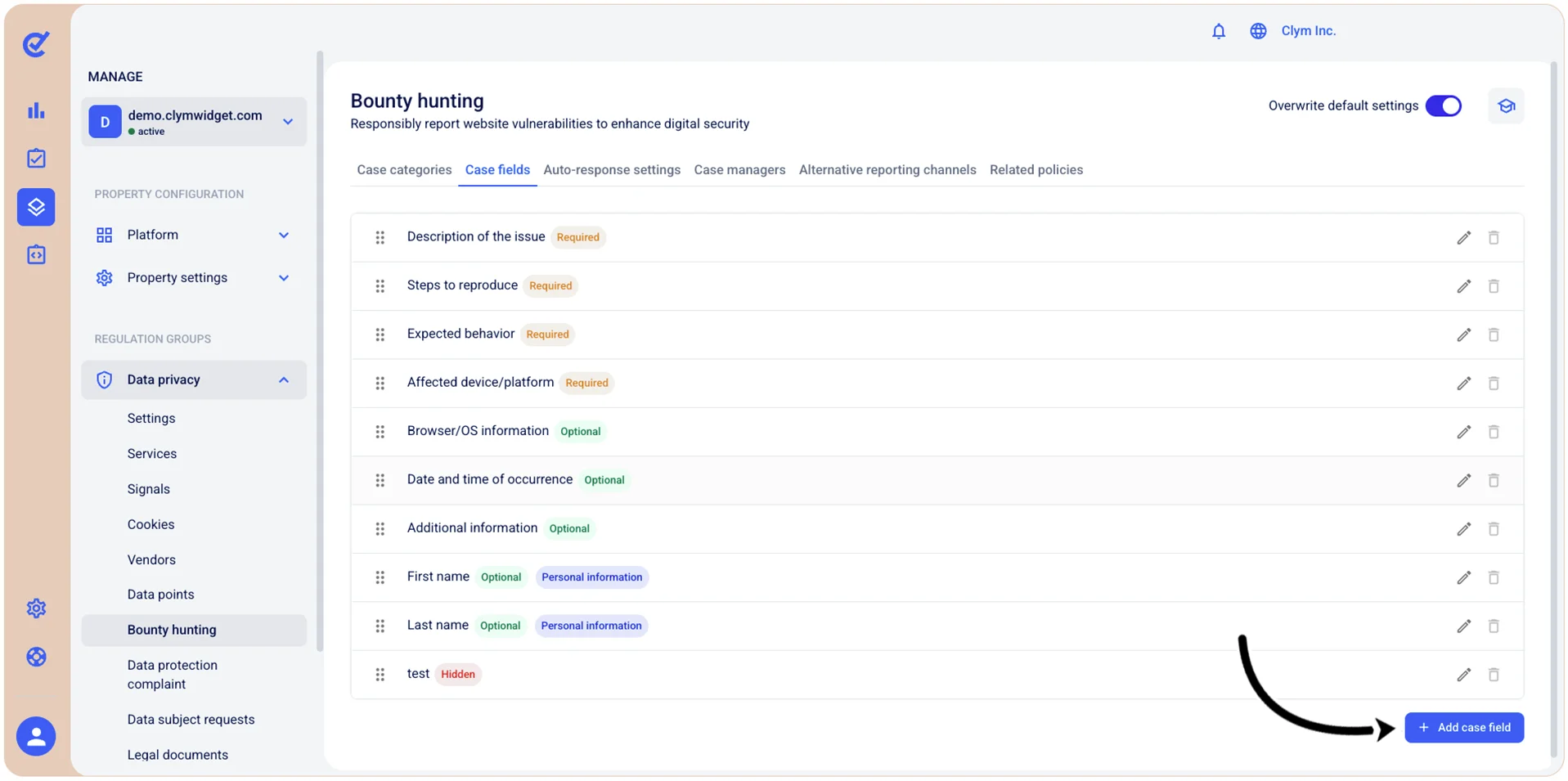1568x781 pixels.
Task: Edit the Description of the issue field
Action: point(1464,238)
